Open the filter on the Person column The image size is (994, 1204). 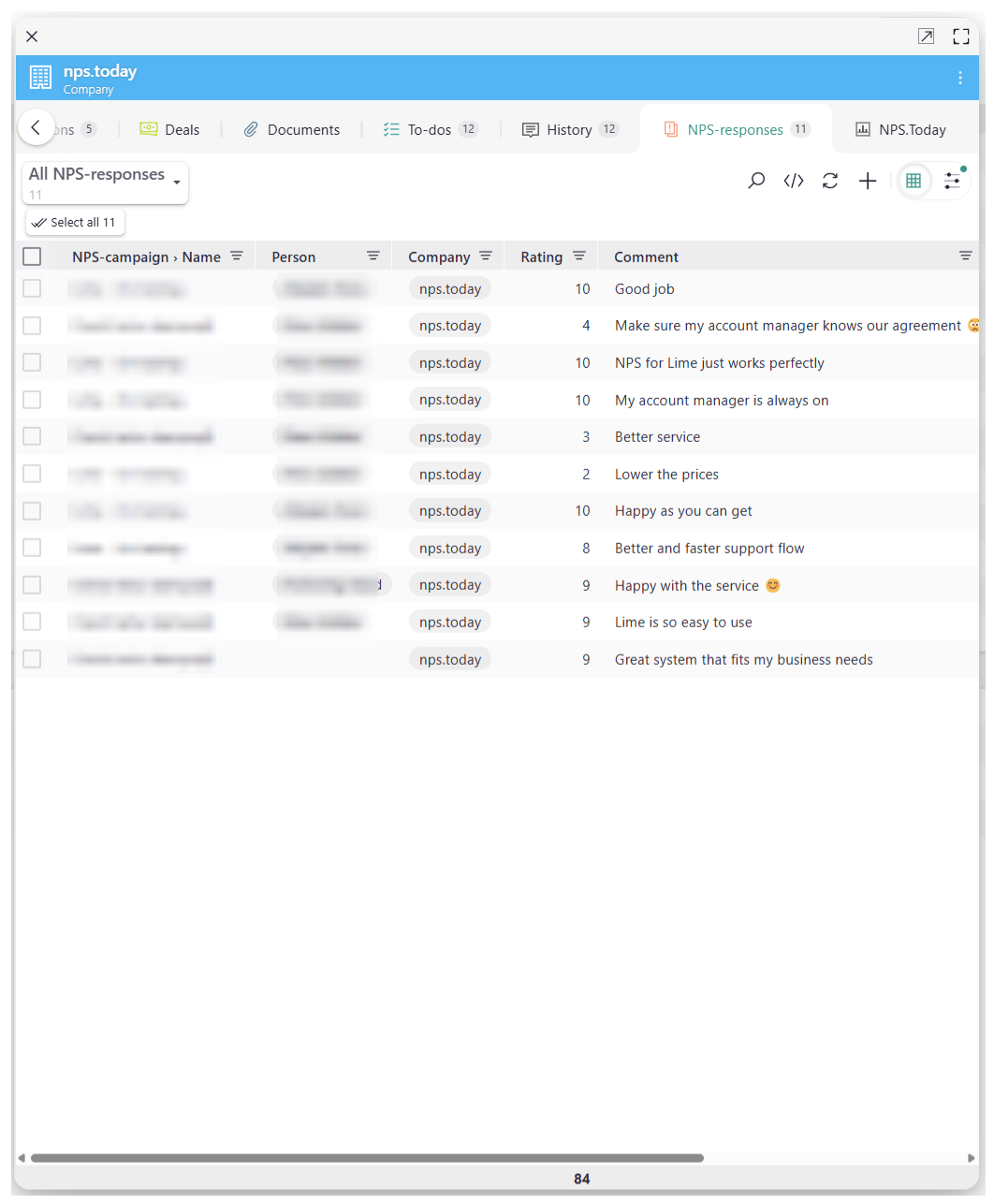(x=373, y=256)
